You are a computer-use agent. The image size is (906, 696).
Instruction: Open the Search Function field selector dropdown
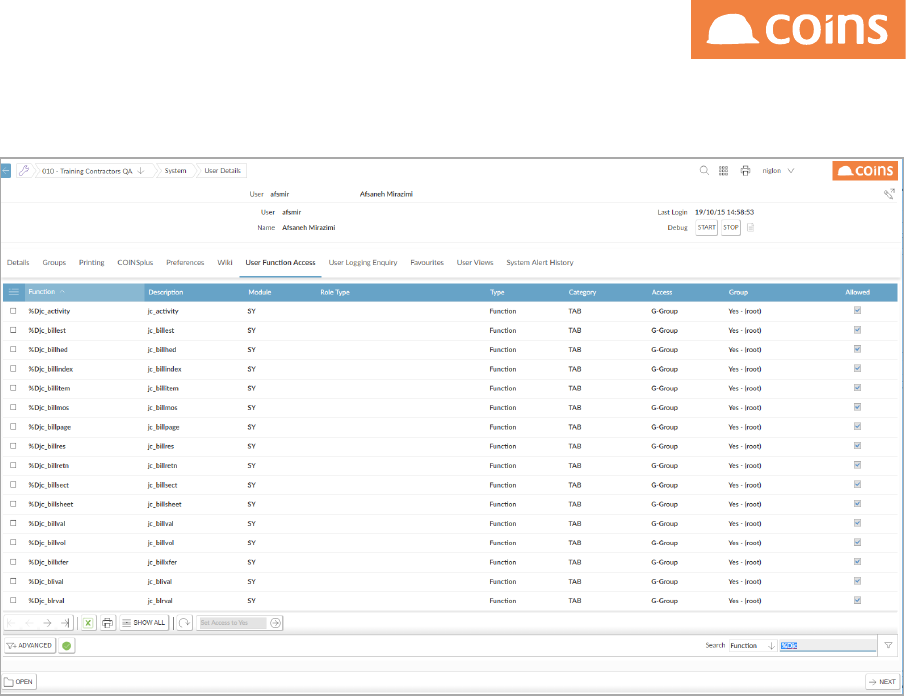tap(752, 645)
